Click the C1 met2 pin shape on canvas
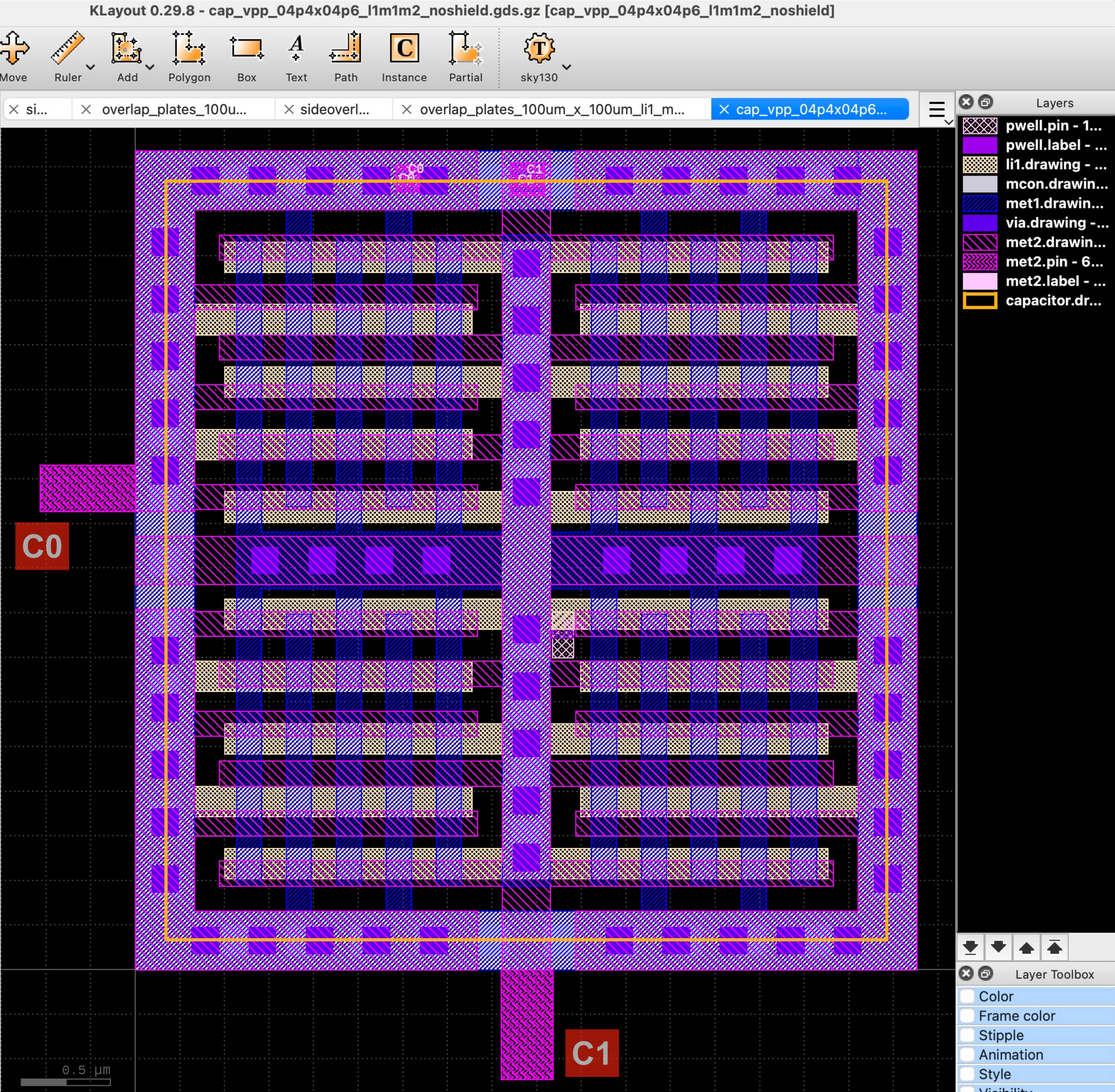The image size is (1115, 1092). [x=527, y=1024]
